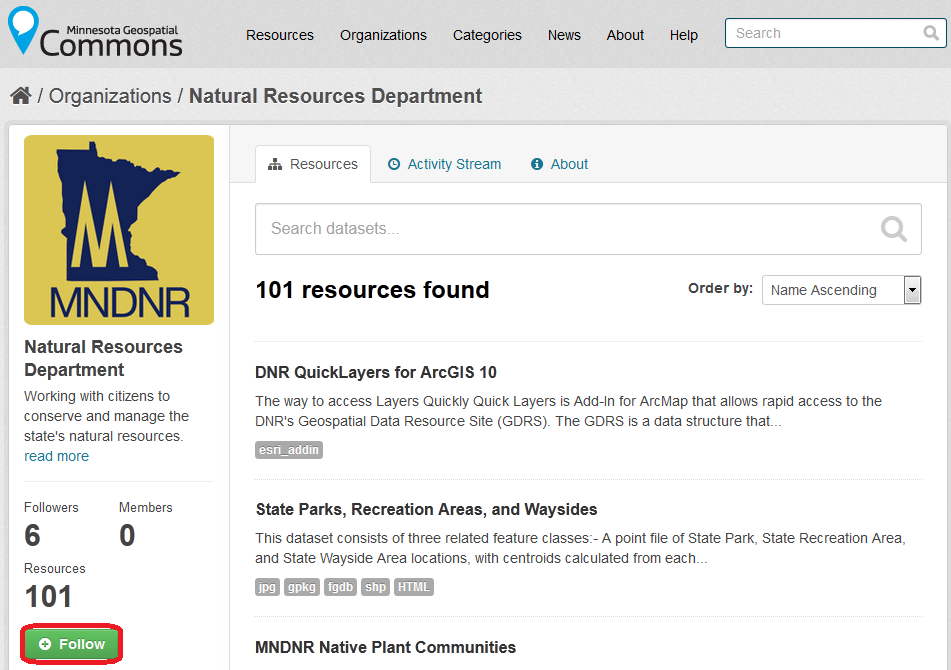Click in the Search datasets field
The height and width of the screenshot is (670, 951).
tap(588, 229)
